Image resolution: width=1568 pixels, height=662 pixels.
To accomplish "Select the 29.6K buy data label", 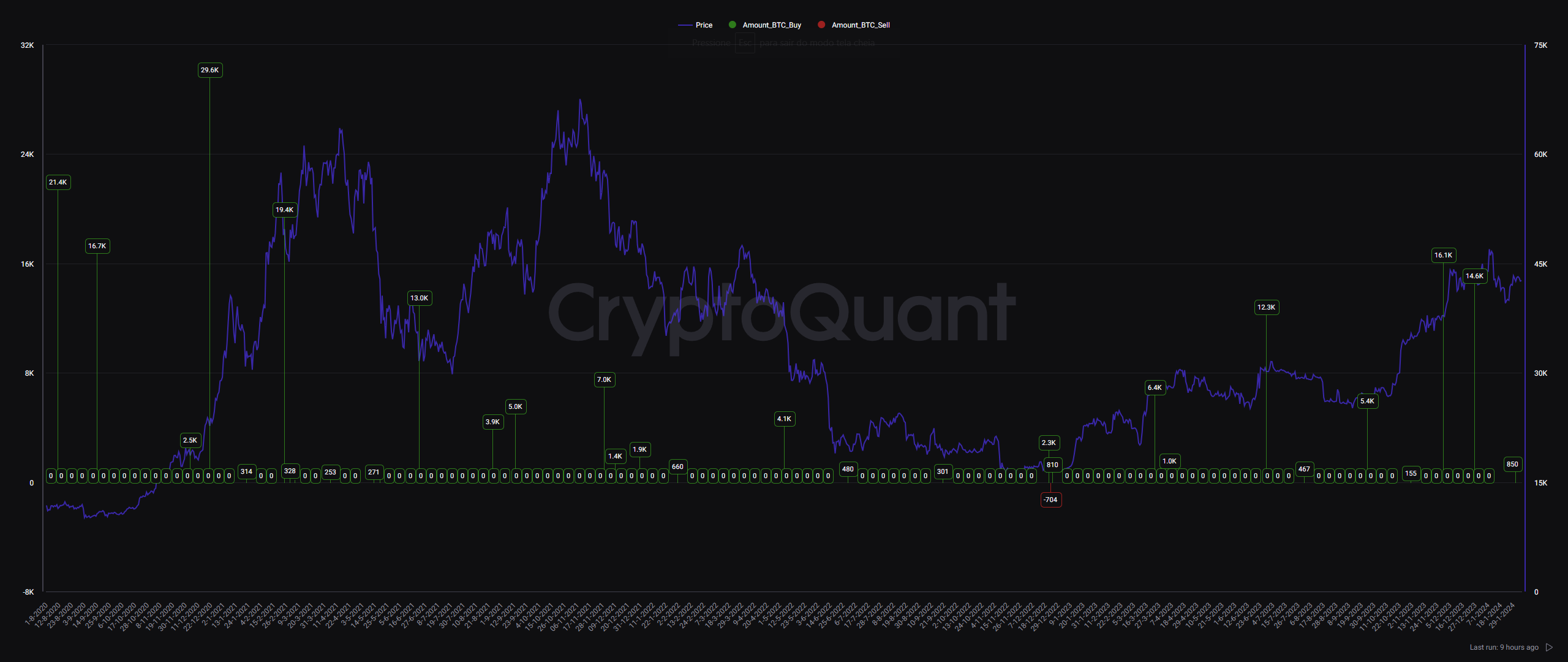I will 210,70.
